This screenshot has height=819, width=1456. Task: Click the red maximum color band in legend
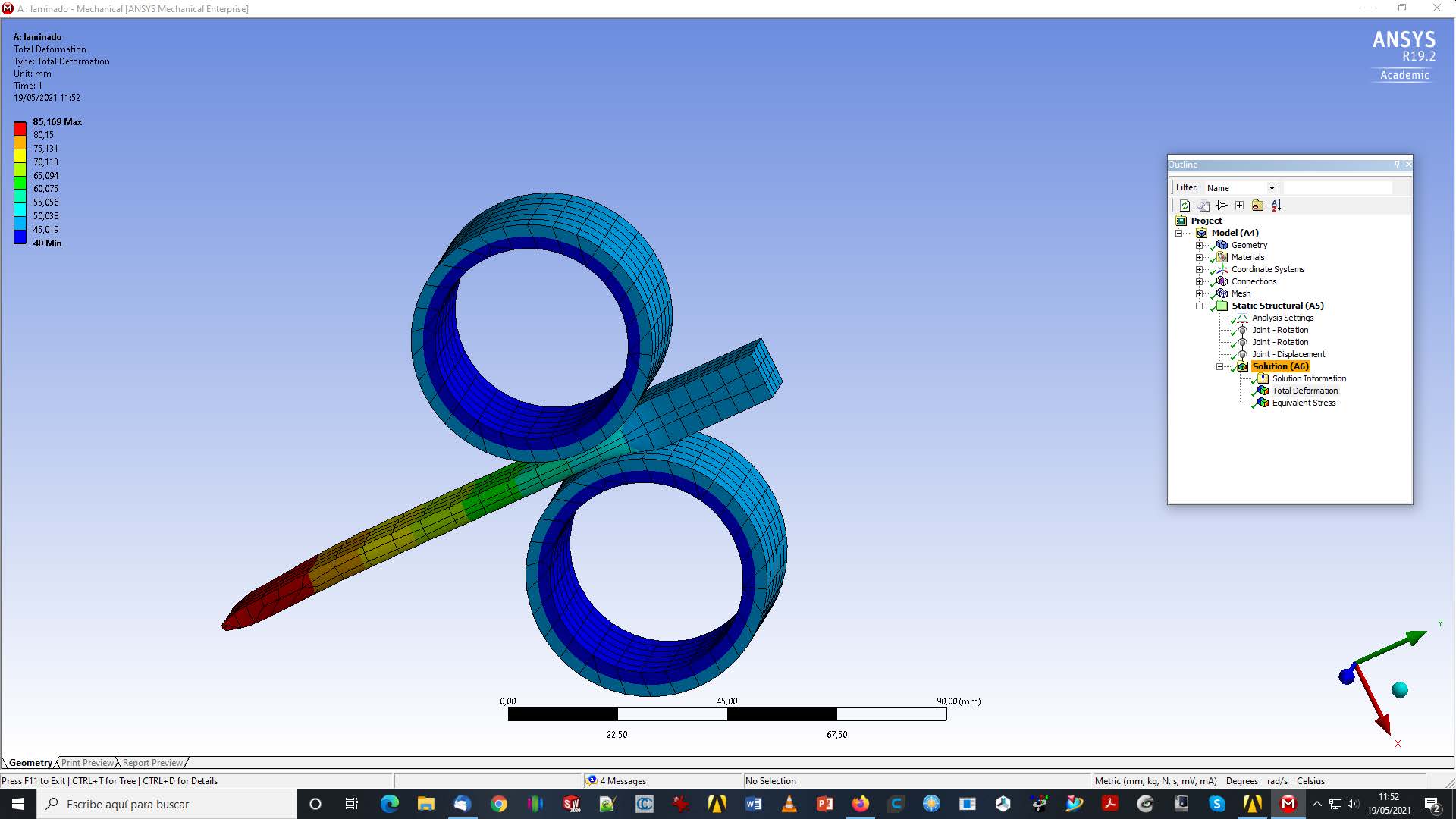[x=20, y=128]
